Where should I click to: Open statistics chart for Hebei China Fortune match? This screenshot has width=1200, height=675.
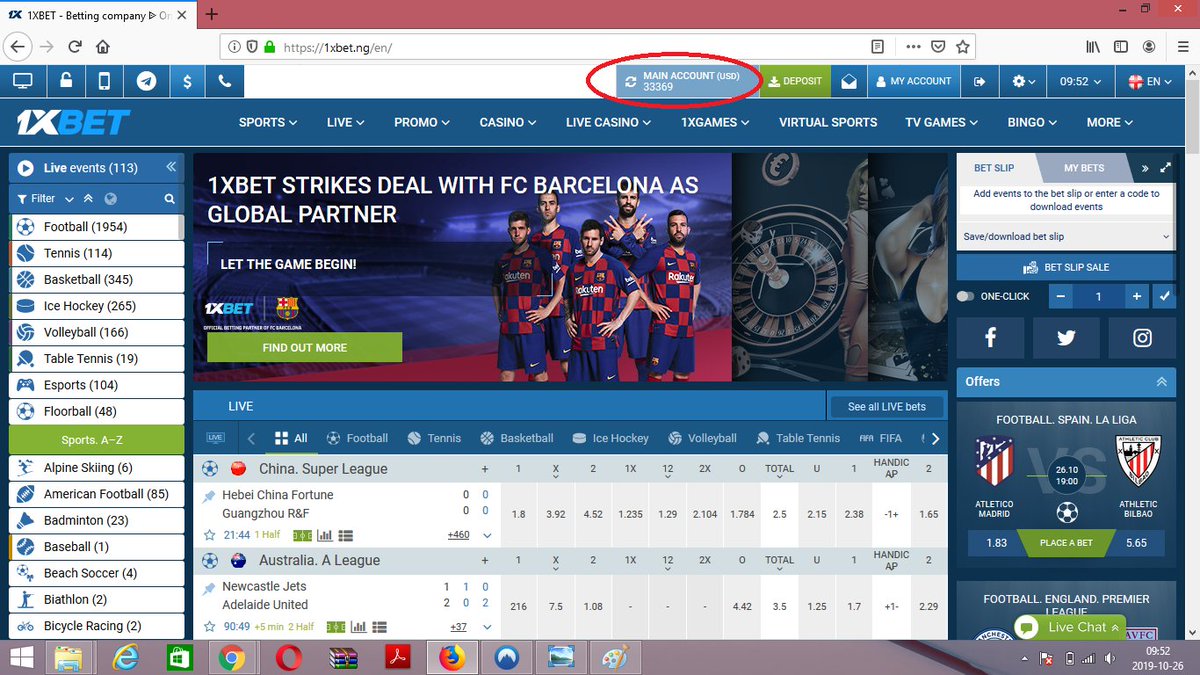pyautogui.click(x=326, y=535)
